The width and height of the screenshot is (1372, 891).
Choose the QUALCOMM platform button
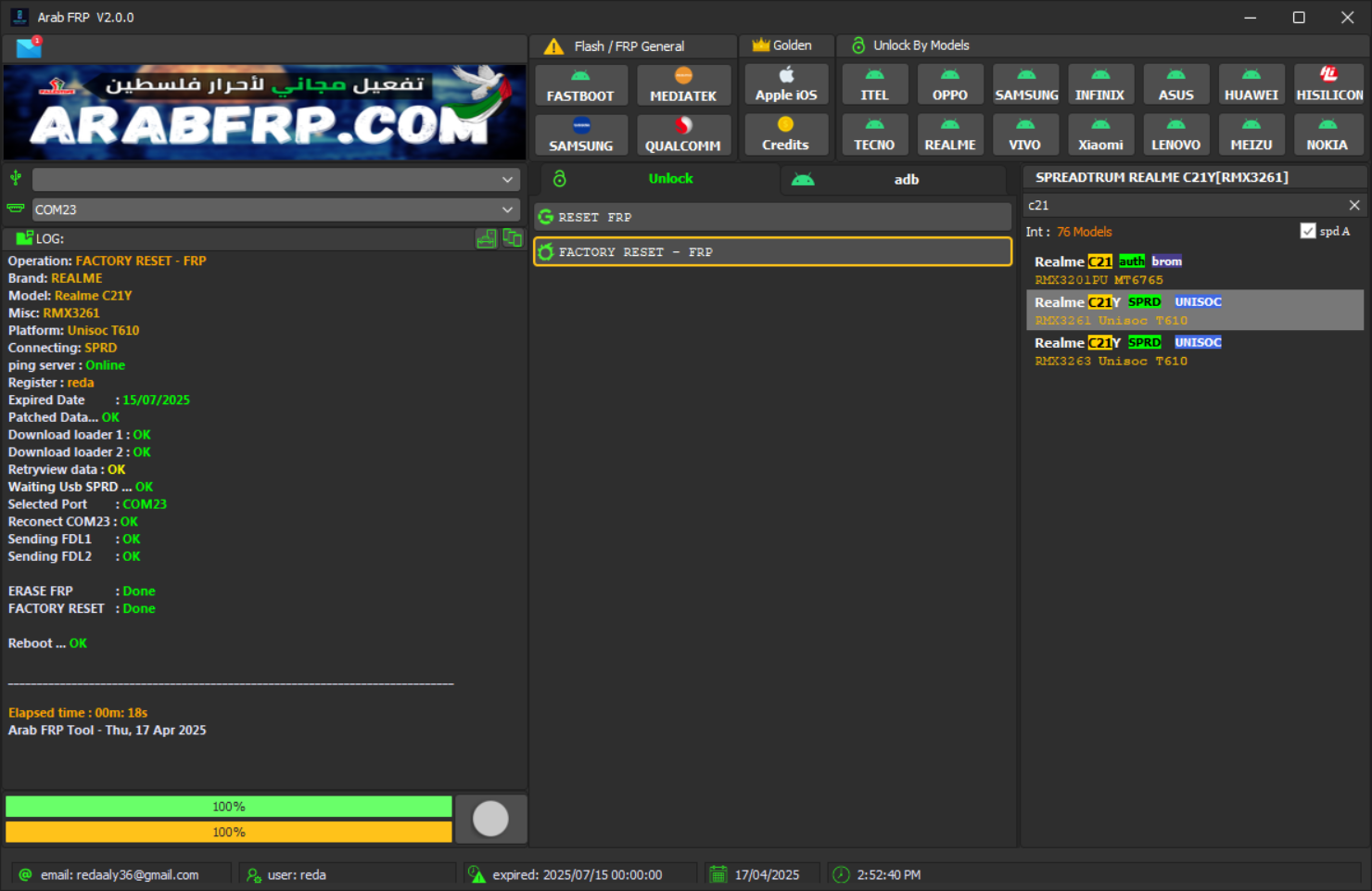[x=683, y=135]
